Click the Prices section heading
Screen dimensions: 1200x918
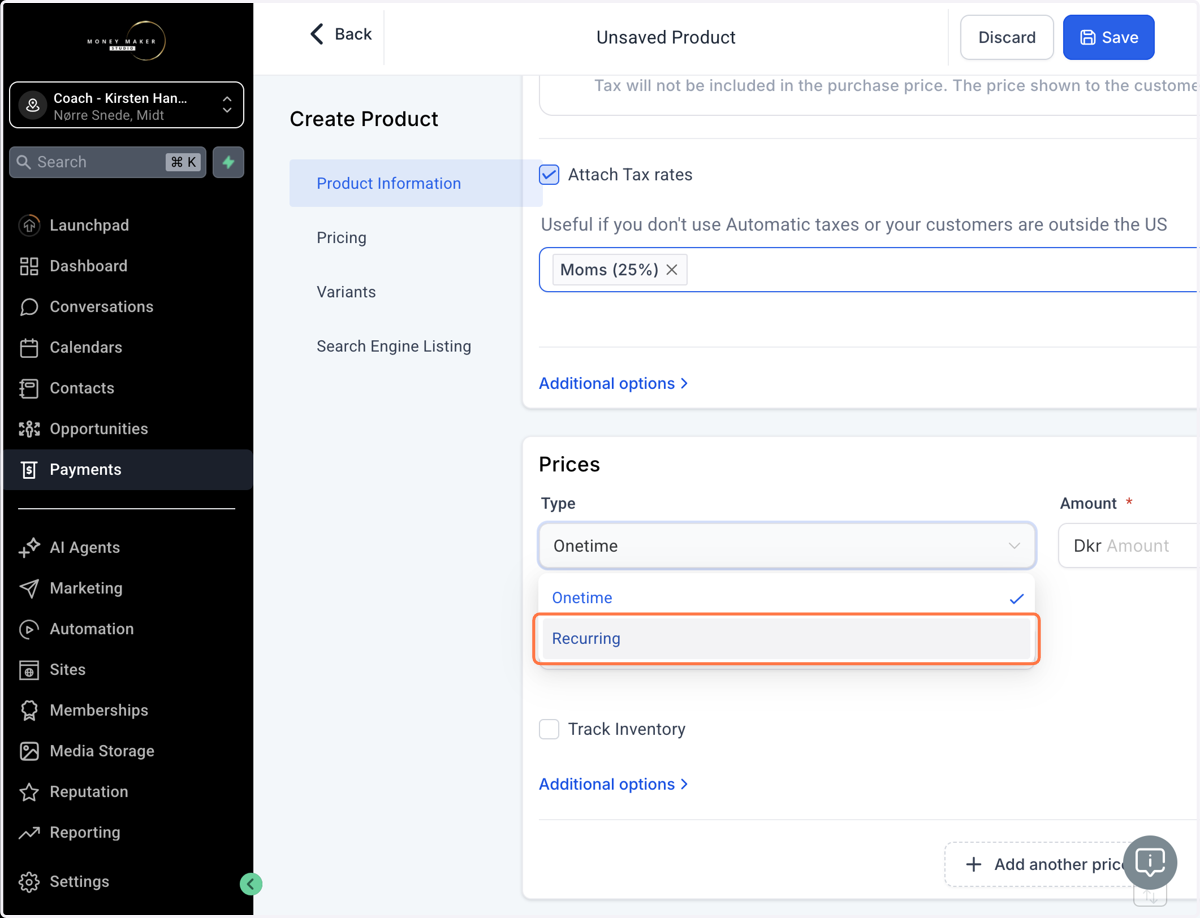(569, 464)
